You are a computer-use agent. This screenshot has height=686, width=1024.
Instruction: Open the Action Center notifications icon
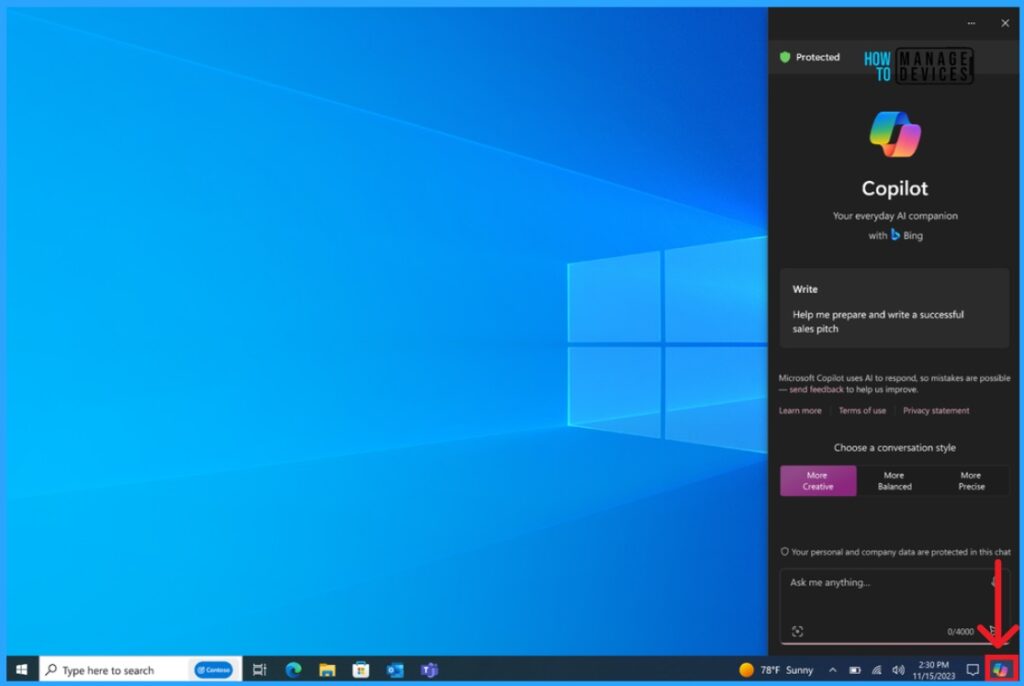click(x=972, y=670)
